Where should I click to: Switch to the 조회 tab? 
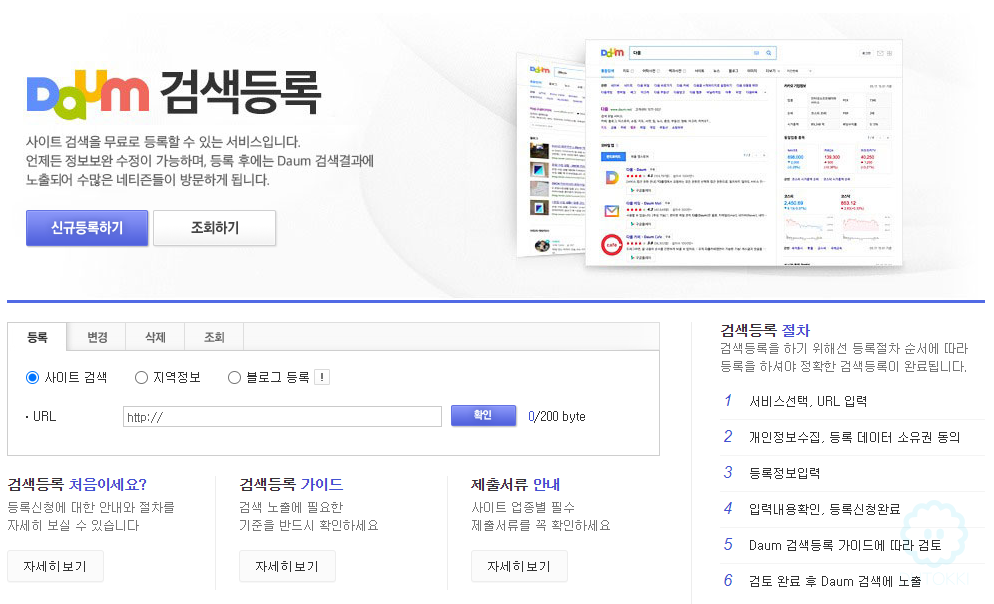214,337
